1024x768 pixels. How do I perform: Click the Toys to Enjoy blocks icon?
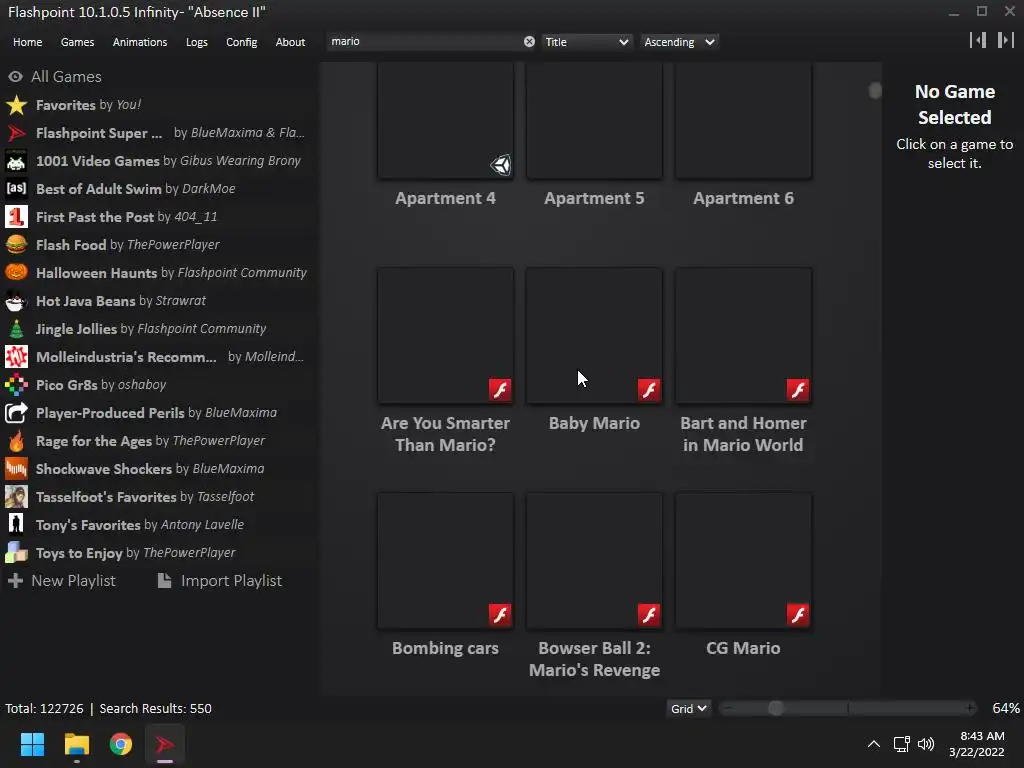point(16,552)
